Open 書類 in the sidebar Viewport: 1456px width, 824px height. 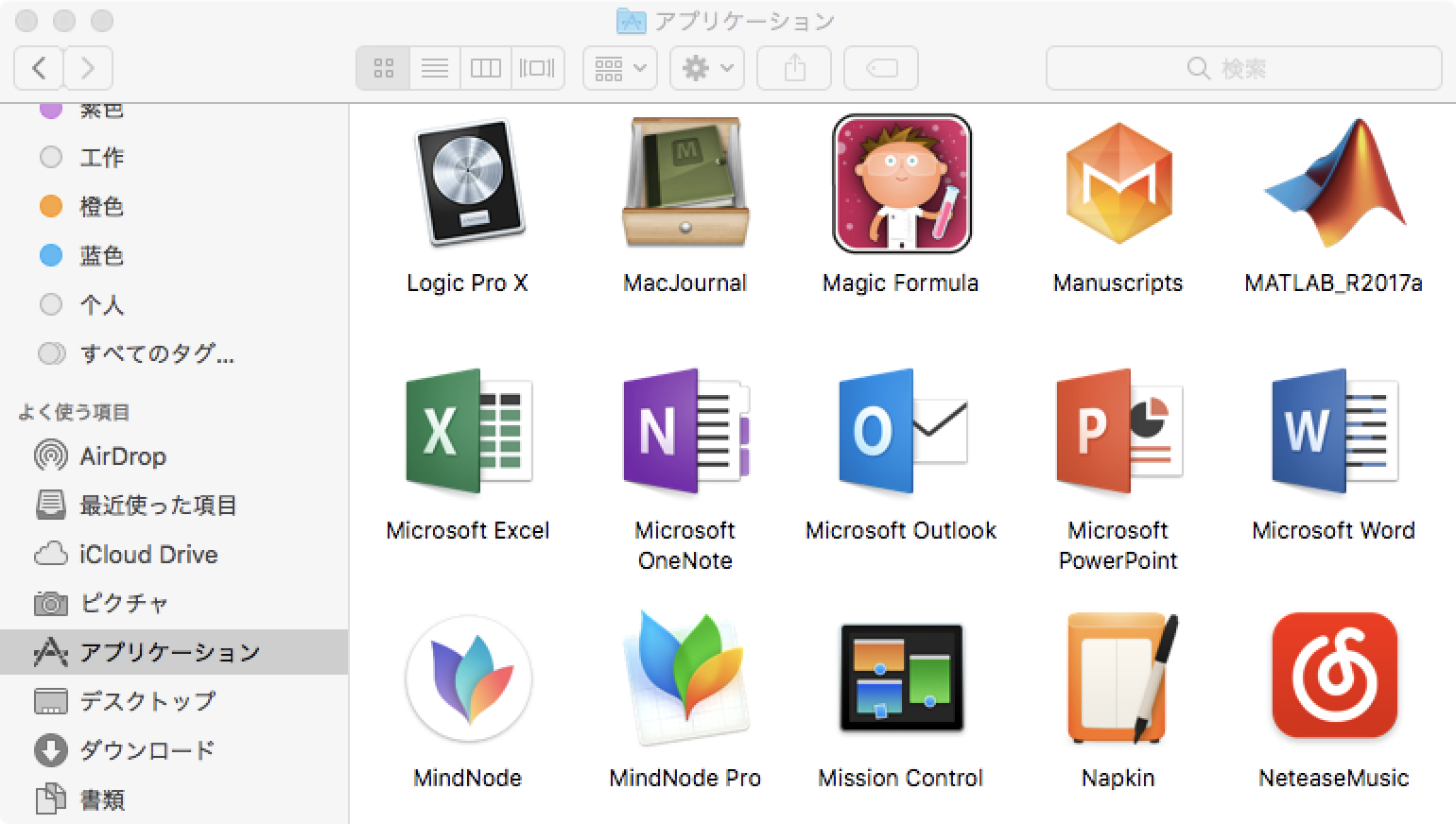click(x=174, y=799)
